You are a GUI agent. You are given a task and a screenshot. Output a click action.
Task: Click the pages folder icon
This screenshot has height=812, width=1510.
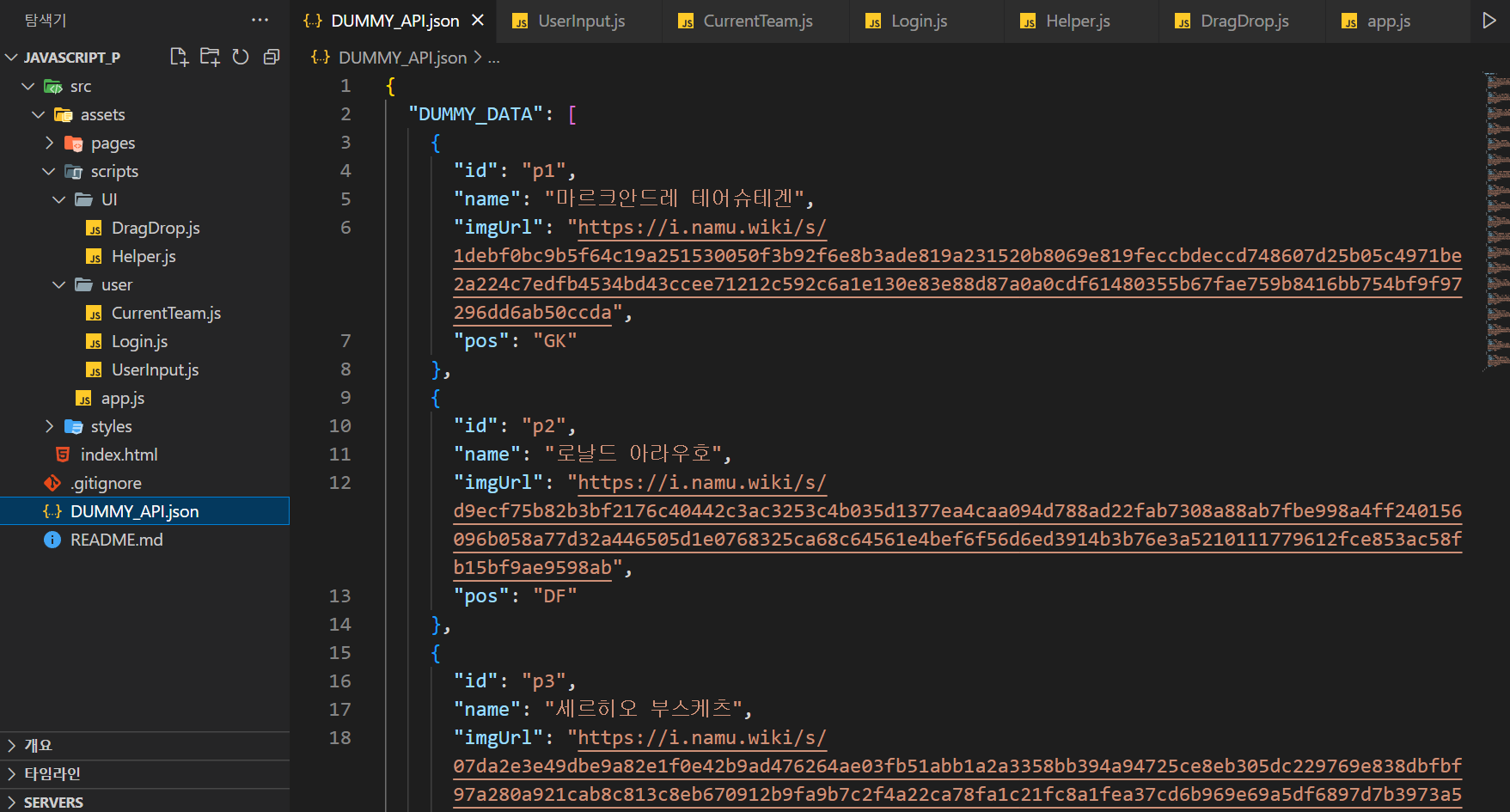(74, 143)
